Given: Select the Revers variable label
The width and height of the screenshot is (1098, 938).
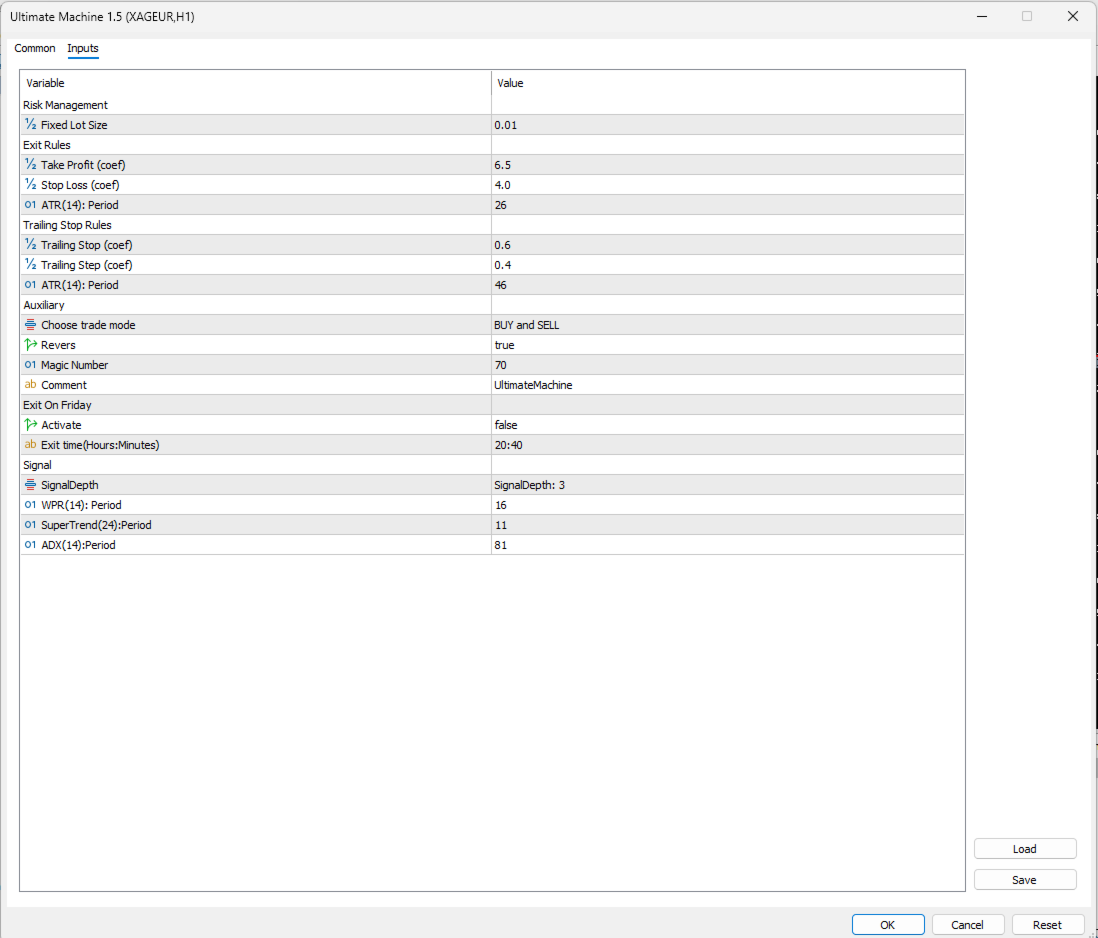Looking at the screenshot, I should pos(58,345).
